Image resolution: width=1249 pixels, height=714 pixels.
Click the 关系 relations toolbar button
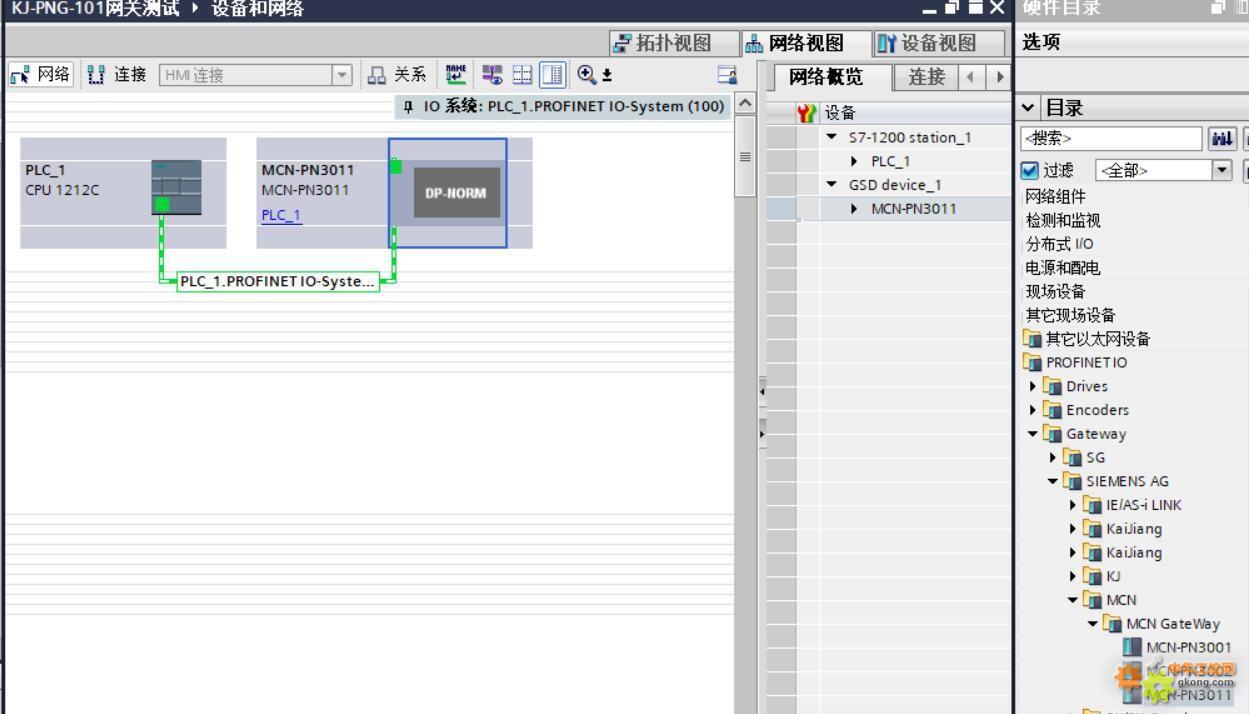[397, 75]
